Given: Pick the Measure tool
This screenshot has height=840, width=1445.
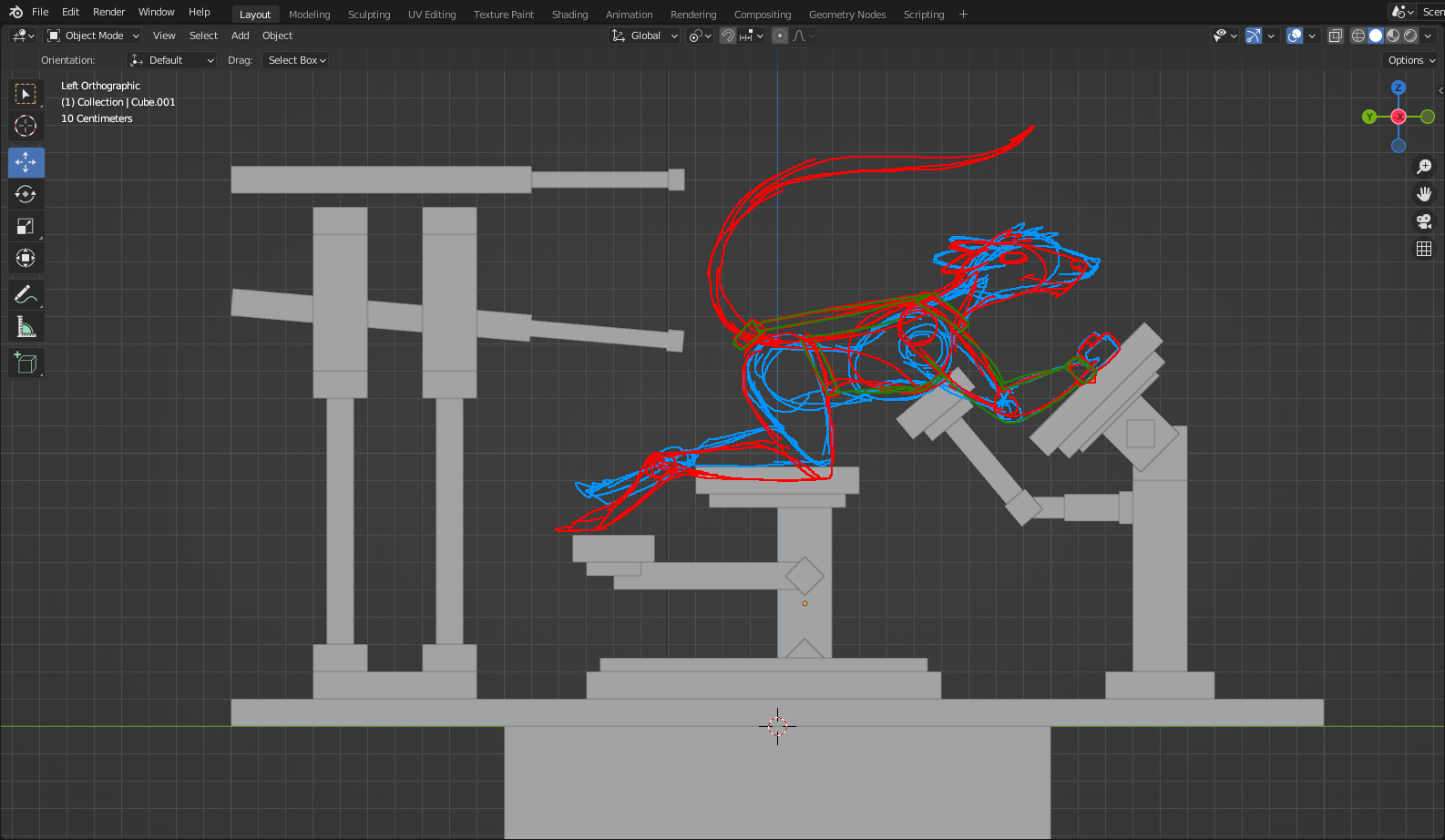Looking at the screenshot, I should tap(26, 327).
